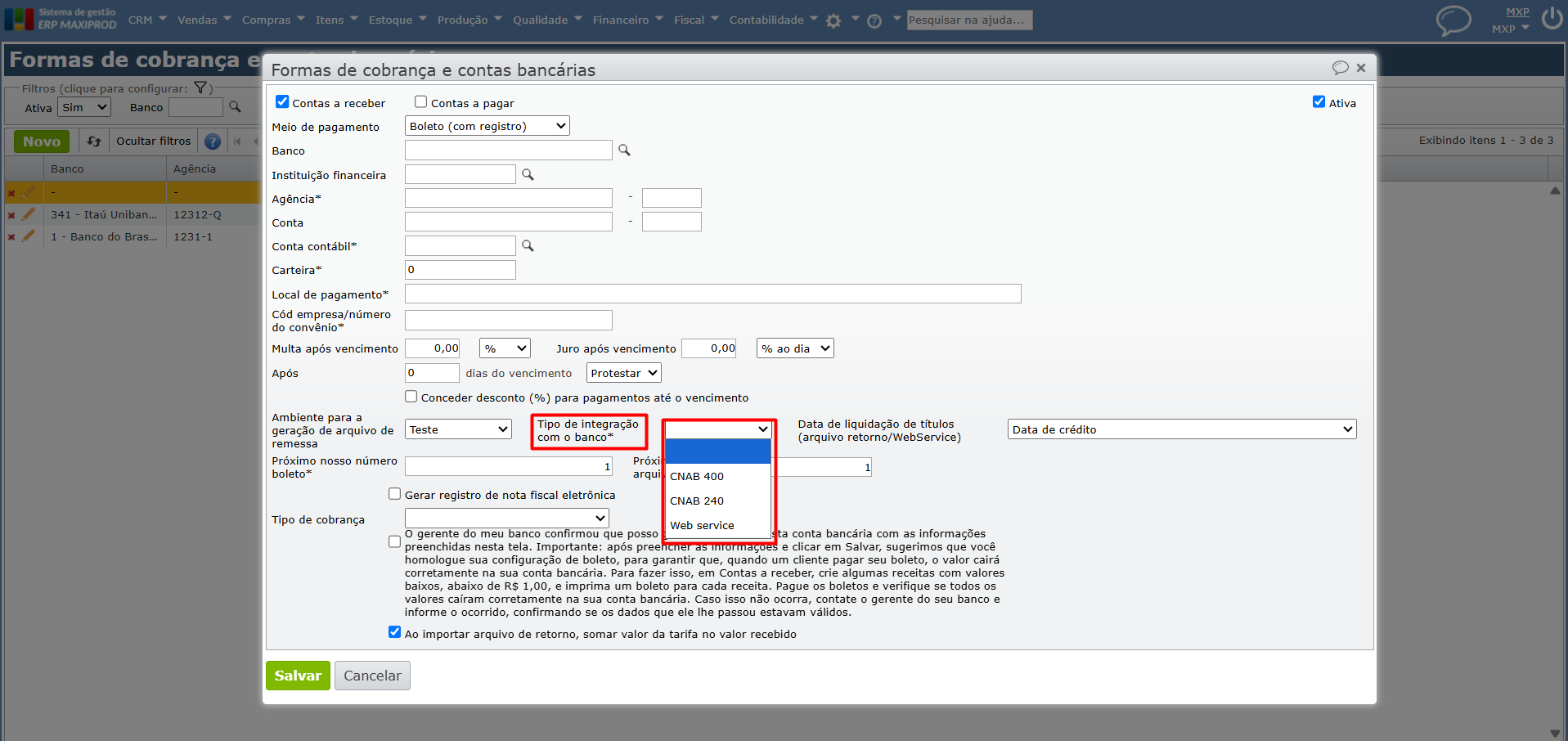Open the settings gear in the menu bar
The width and height of the screenshot is (1568, 741).
tap(833, 21)
